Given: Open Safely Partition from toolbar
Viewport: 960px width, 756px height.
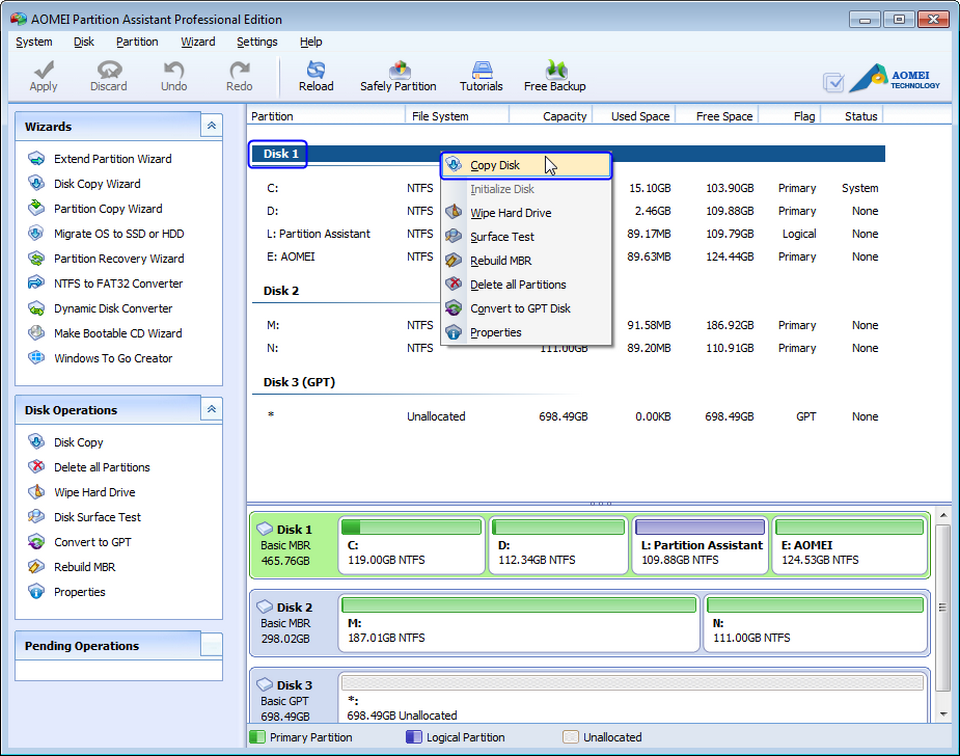Looking at the screenshot, I should 399,76.
